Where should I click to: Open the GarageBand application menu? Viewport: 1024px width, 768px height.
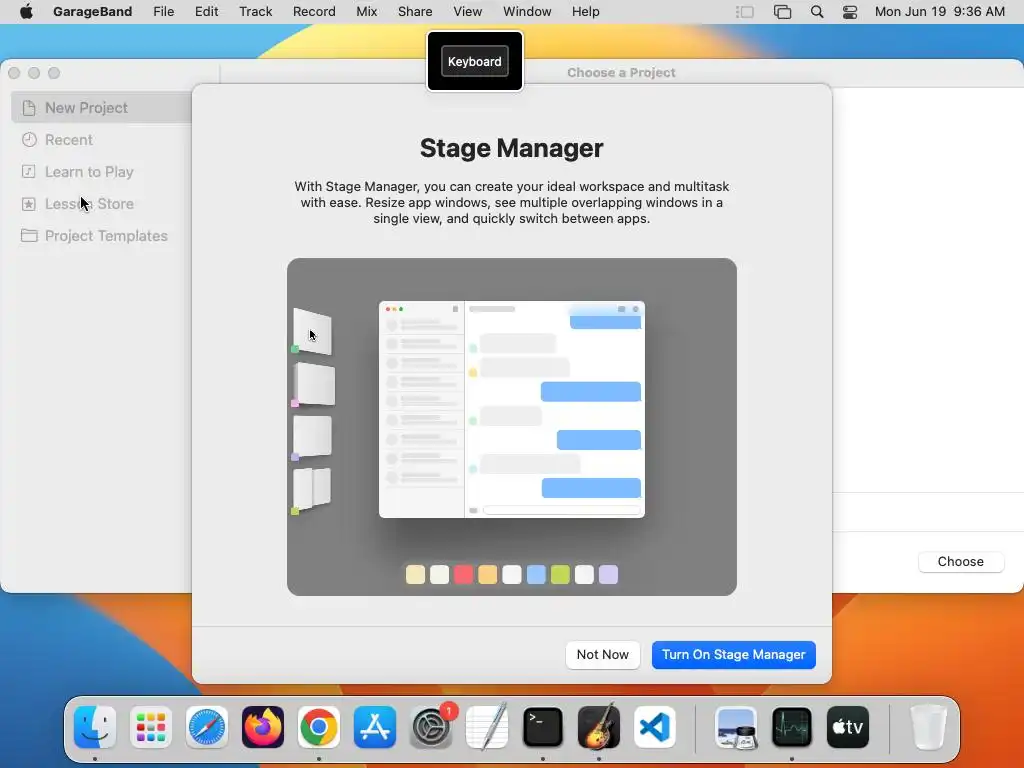pyautogui.click(x=92, y=12)
